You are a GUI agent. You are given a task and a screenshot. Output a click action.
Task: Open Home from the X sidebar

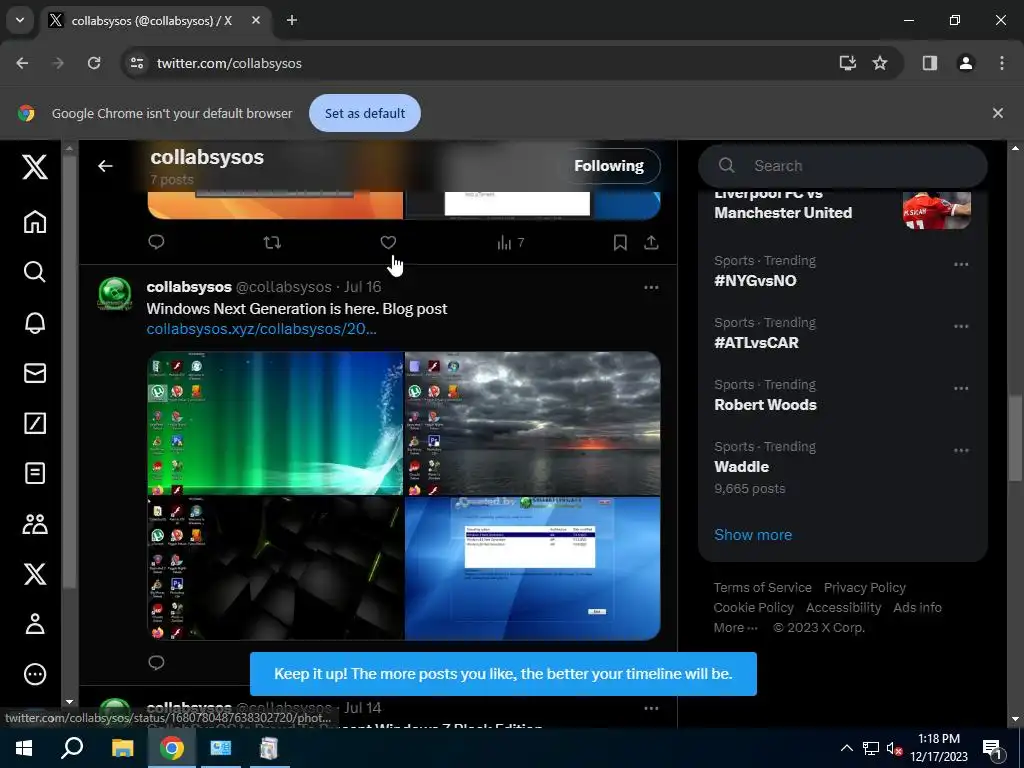35,222
